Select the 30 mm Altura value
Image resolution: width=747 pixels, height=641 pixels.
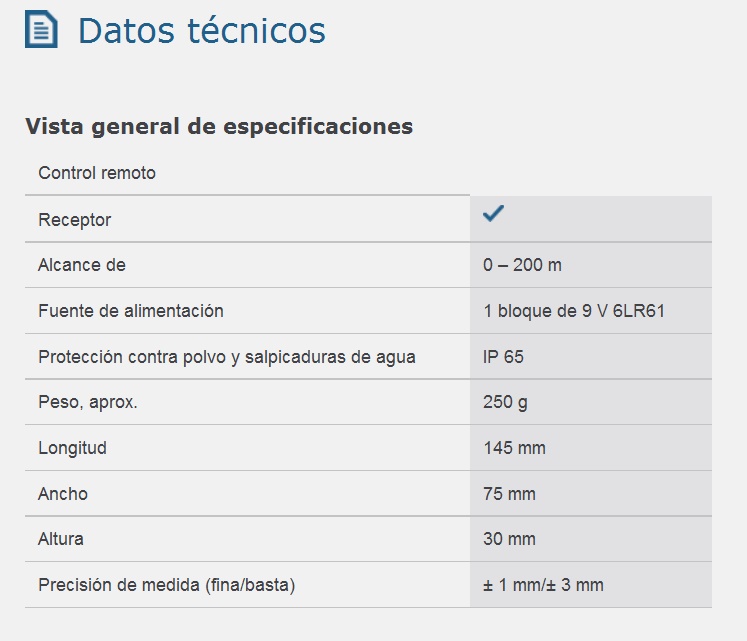tap(509, 539)
